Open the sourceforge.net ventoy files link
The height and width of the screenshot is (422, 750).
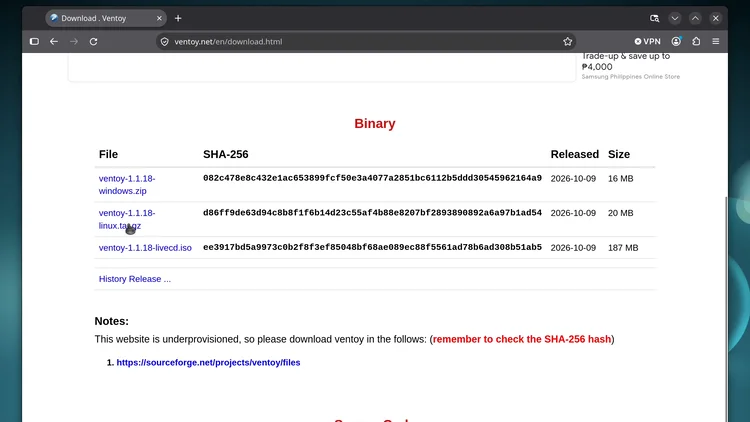pyautogui.click(x=208, y=363)
